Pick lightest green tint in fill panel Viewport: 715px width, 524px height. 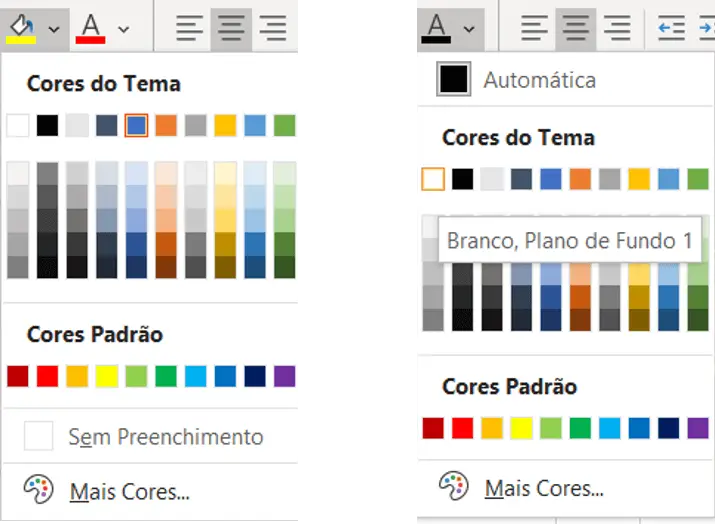(x=285, y=173)
